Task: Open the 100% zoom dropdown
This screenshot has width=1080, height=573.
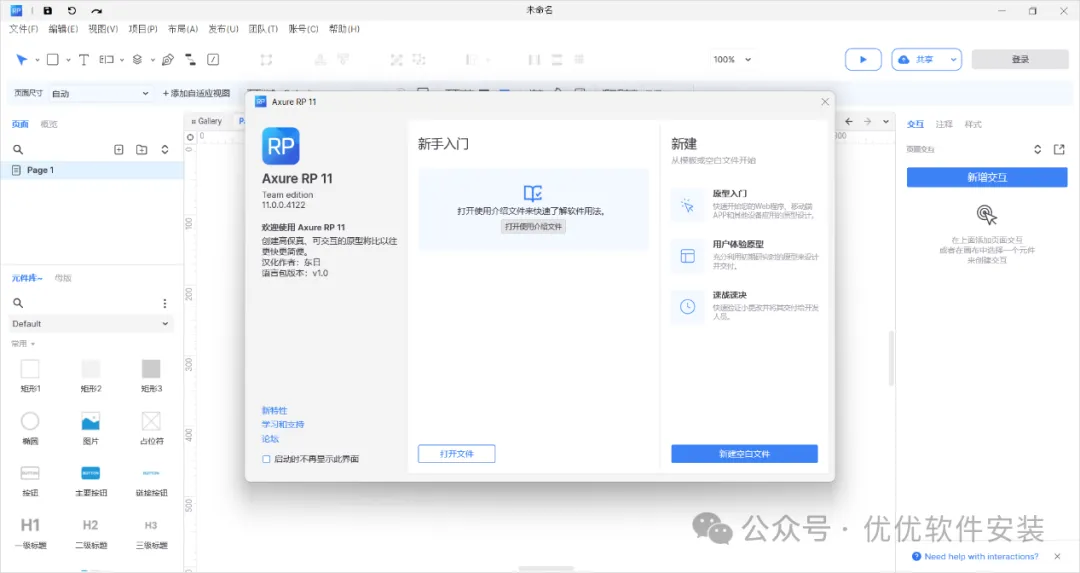Action: (731, 59)
